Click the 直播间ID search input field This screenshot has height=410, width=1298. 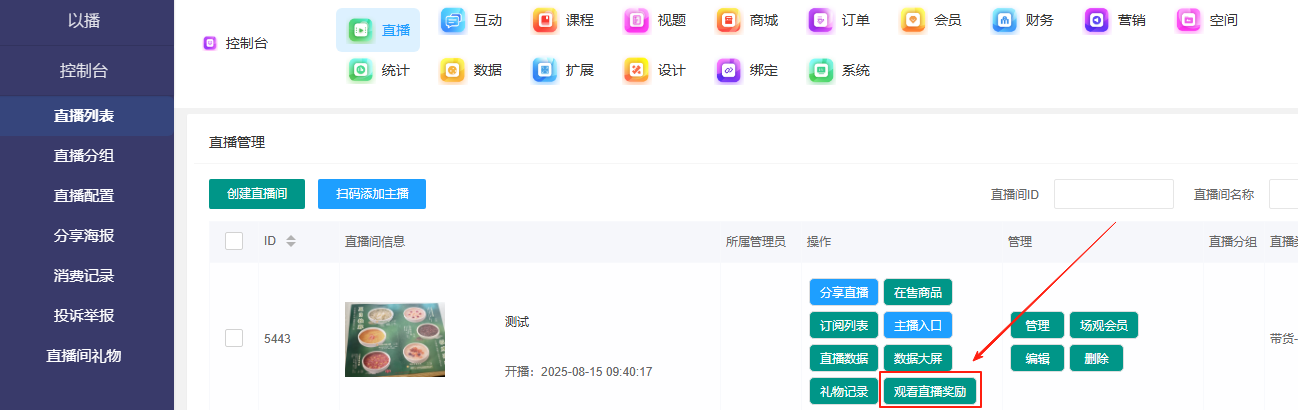(1113, 194)
